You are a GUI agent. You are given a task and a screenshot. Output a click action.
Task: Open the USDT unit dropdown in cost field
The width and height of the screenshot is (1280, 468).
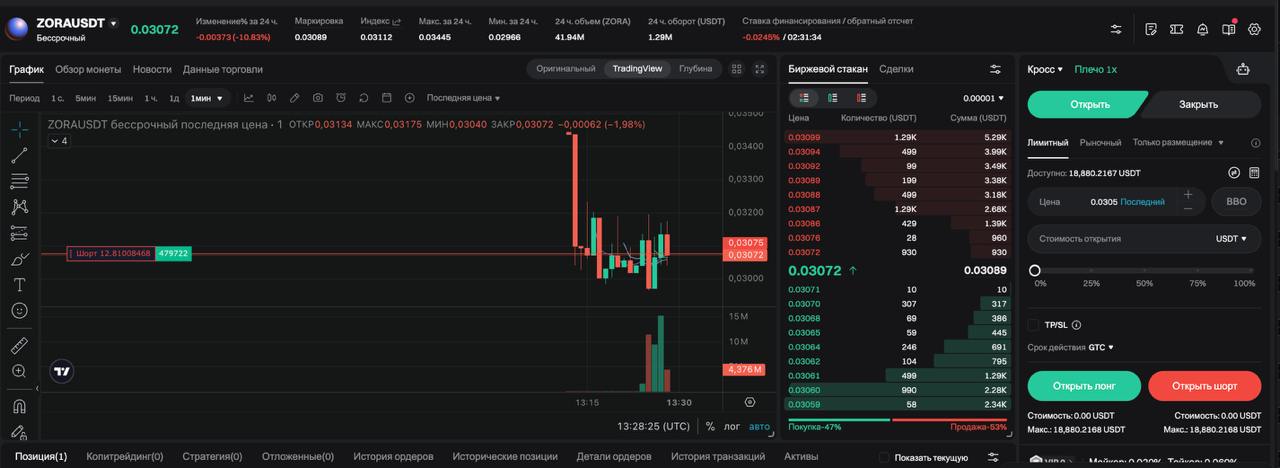1232,239
